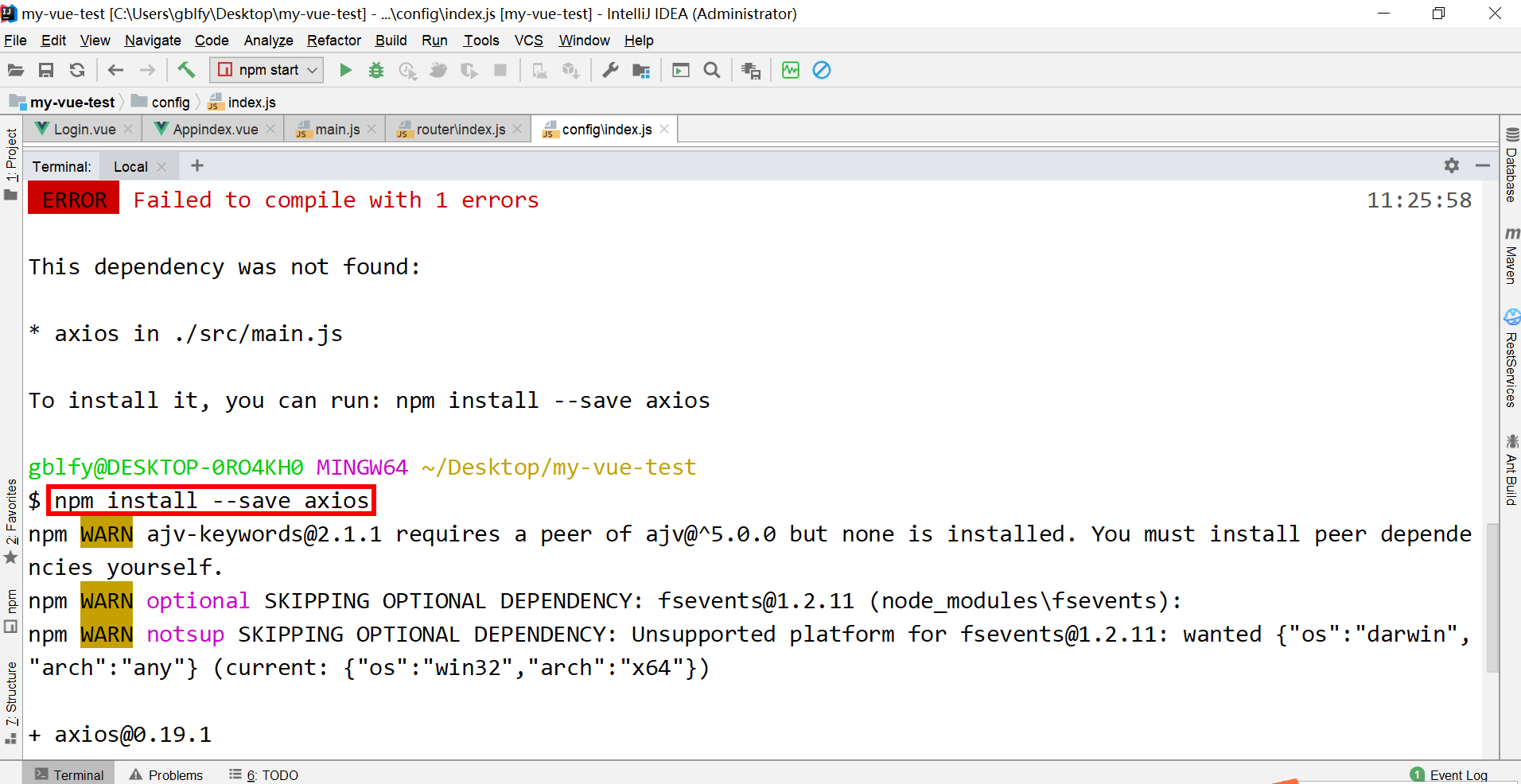Click the ERROR label in terminal output

(x=74, y=199)
